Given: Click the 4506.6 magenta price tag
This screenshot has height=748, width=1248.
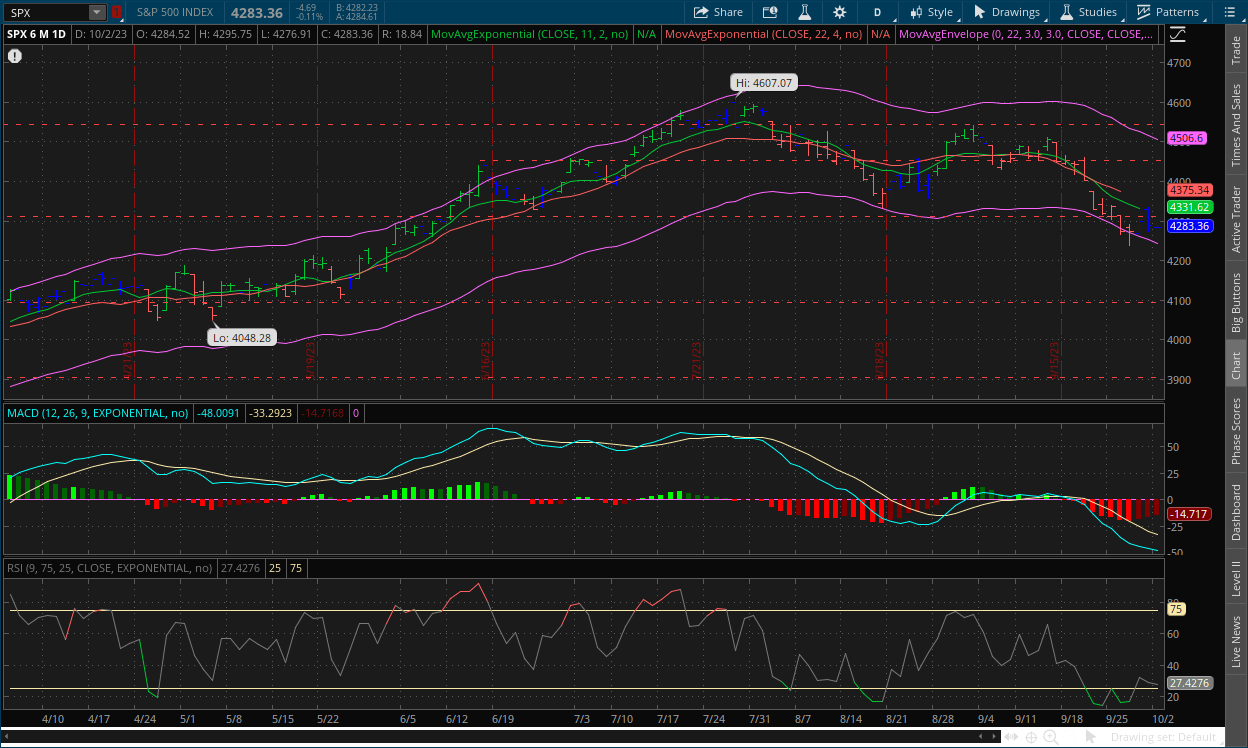Looking at the screenshot, I should [1187, 139].
